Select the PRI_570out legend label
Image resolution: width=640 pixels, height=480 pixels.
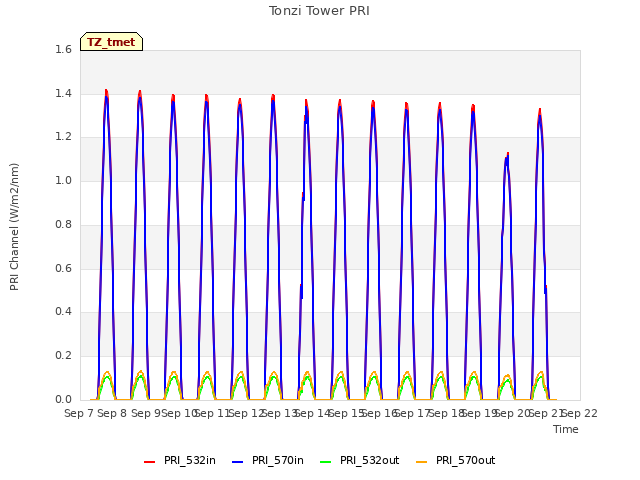tap(465, 460)
